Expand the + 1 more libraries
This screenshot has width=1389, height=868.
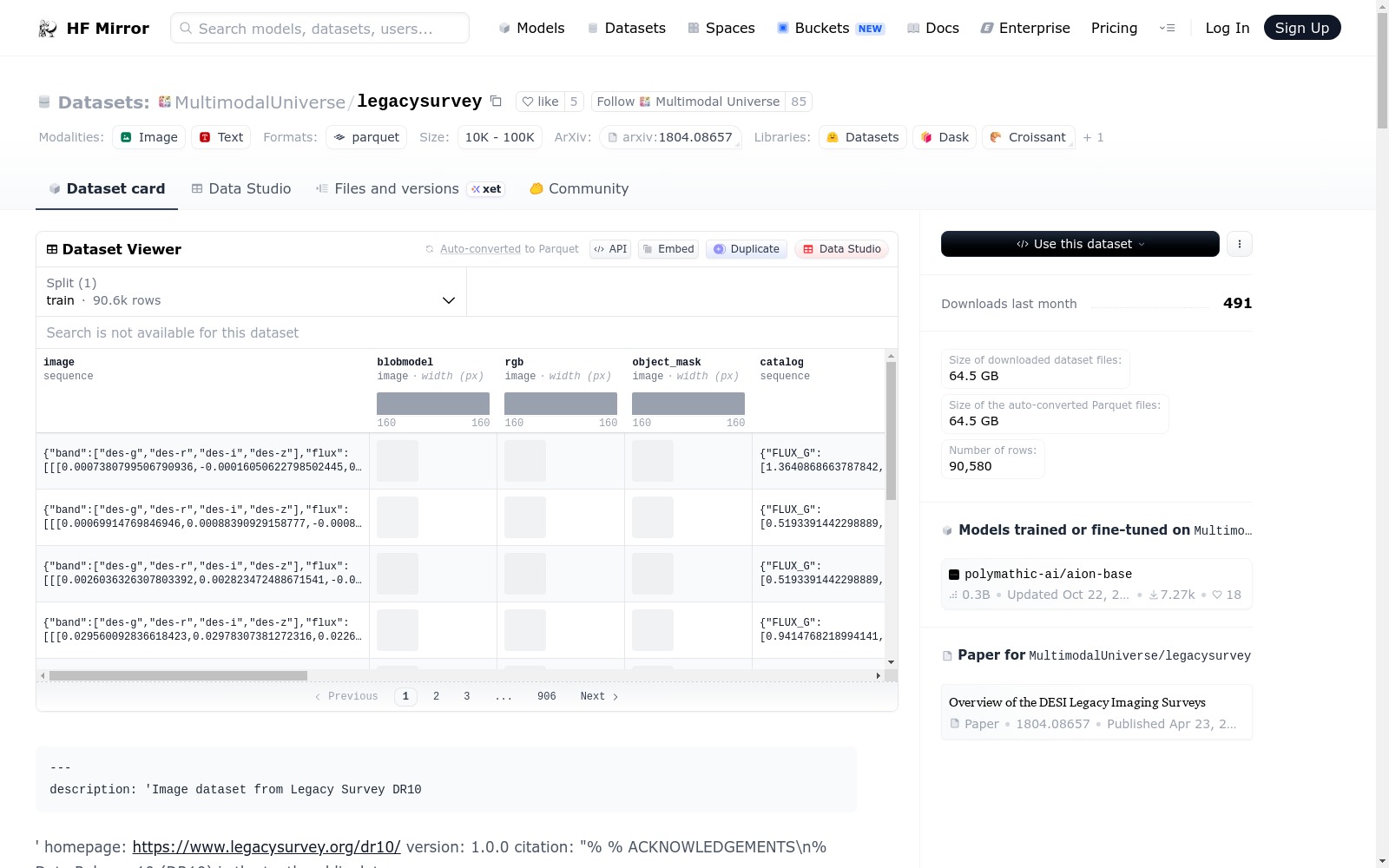pyautogui.click(x=1093, y=137)
